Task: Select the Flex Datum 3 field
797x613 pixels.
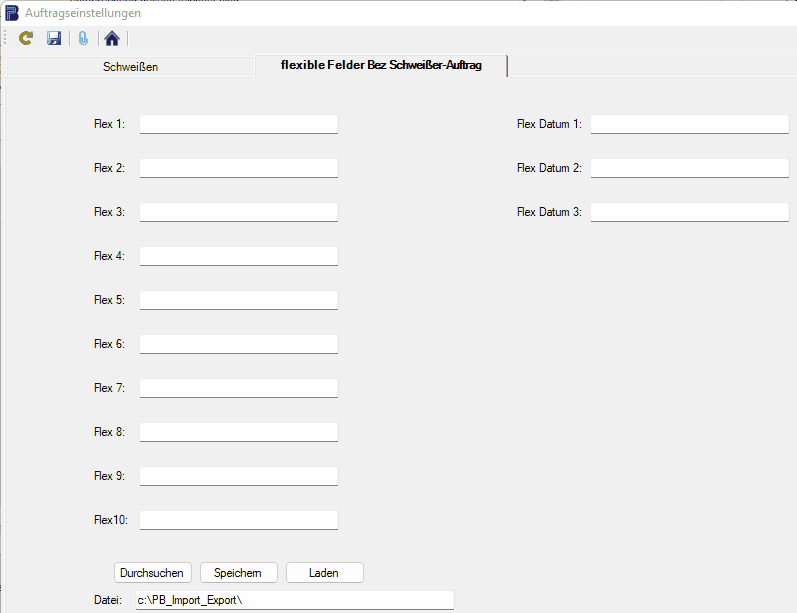Action: coord(689,212)
